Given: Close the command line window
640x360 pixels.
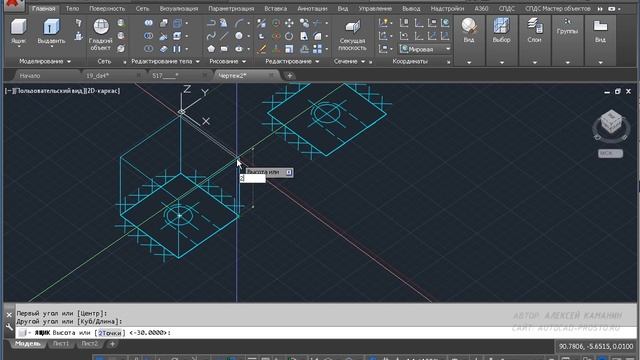Looking at the screenshot, I should 9,315.
